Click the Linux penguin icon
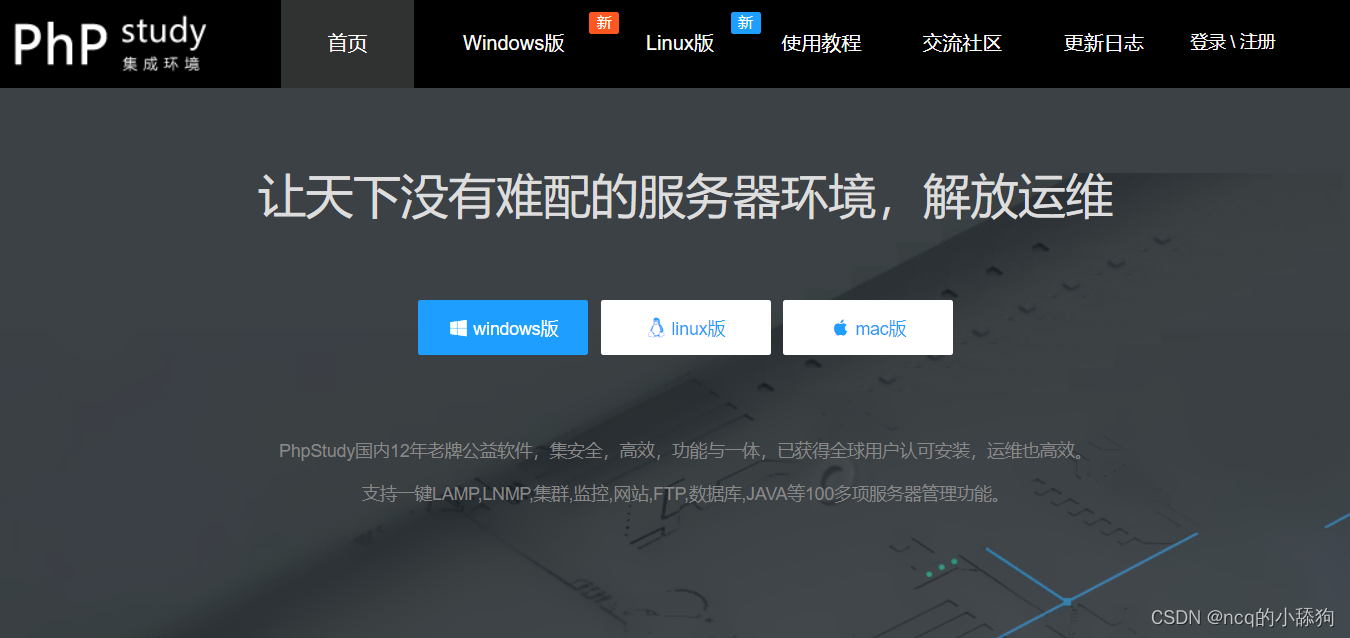Screen dimensions: 1350x638 (656, 328)
